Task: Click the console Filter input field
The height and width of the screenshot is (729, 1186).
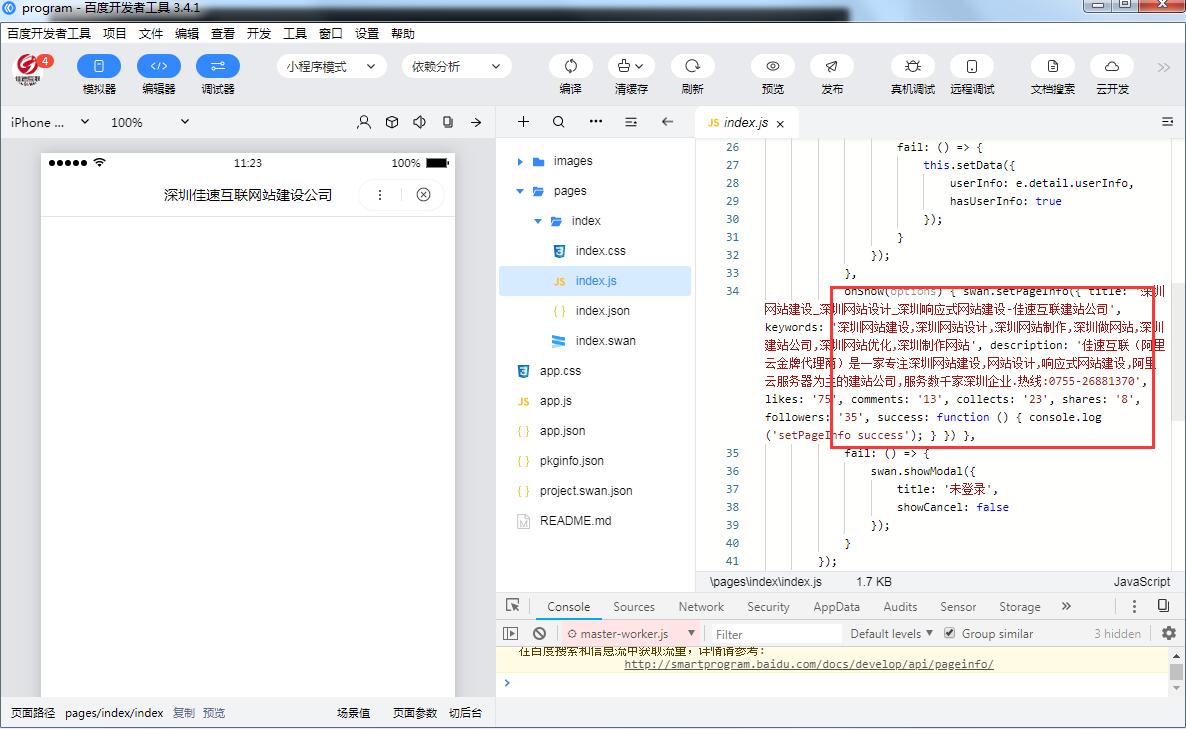Action: 775,634
